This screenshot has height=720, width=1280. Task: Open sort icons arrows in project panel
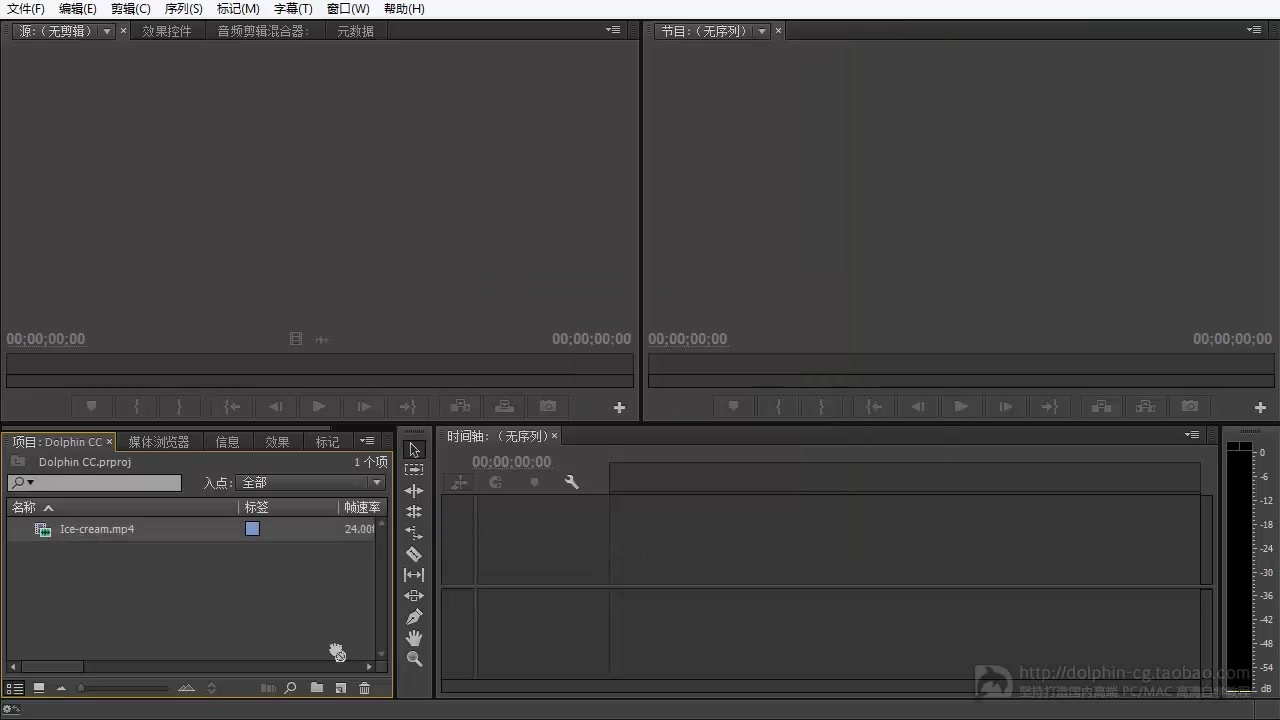pyautogui.click(x=211, y=688)
